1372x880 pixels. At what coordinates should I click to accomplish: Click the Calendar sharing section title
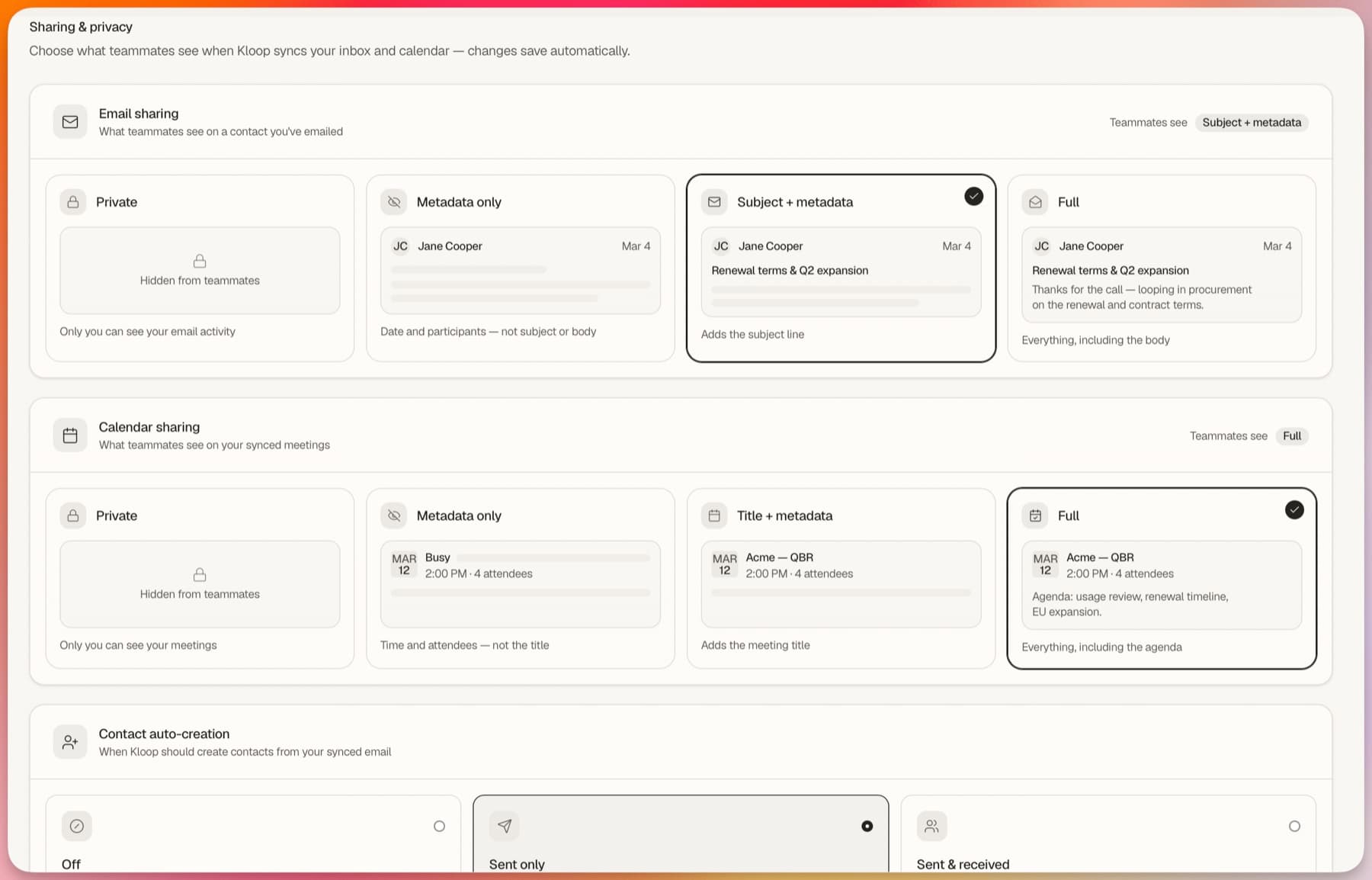(149, 427)
